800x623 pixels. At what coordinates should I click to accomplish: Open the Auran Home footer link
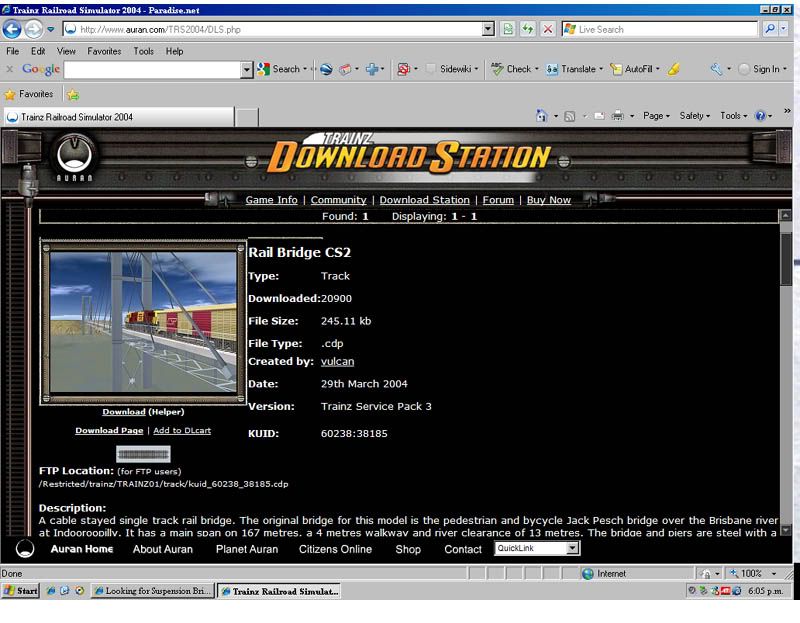click(82, 549)
